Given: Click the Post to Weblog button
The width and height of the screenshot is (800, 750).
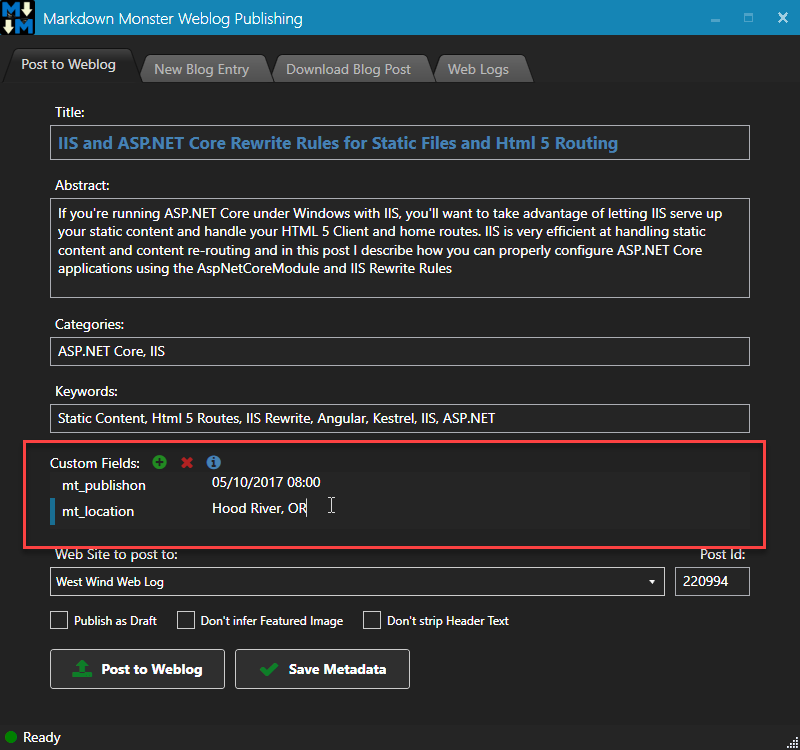Looking at the screenshot, I should [137, 669].
